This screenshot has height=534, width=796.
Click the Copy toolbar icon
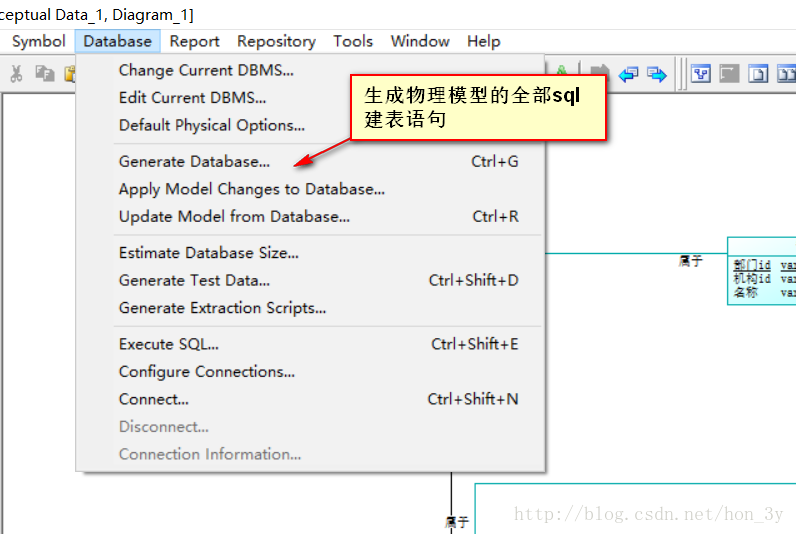tap(45, 74)
